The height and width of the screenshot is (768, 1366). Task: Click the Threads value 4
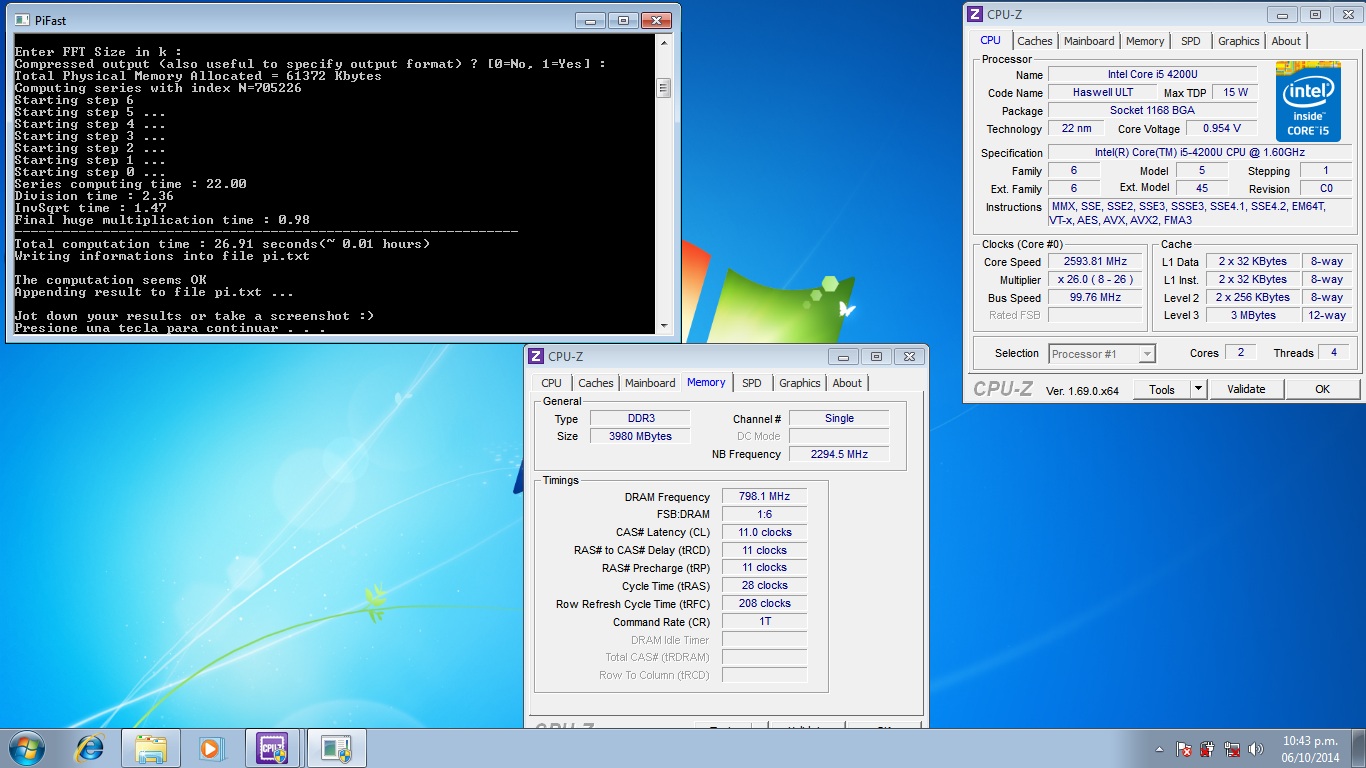1334,352
